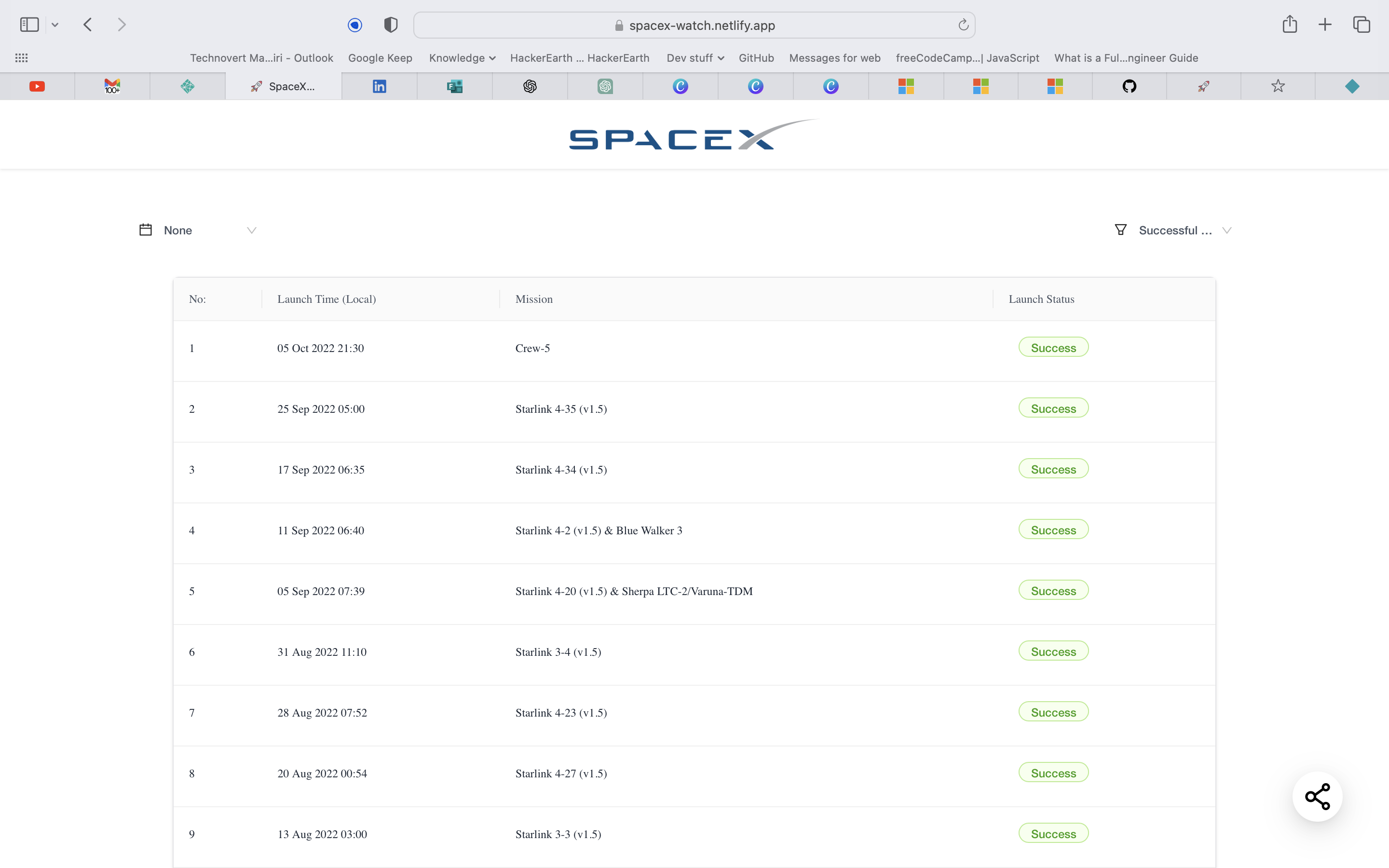The height and width of the screenshot is (868, 1389).
Task: Show tab overview
Action: (x=1362, y=25)
